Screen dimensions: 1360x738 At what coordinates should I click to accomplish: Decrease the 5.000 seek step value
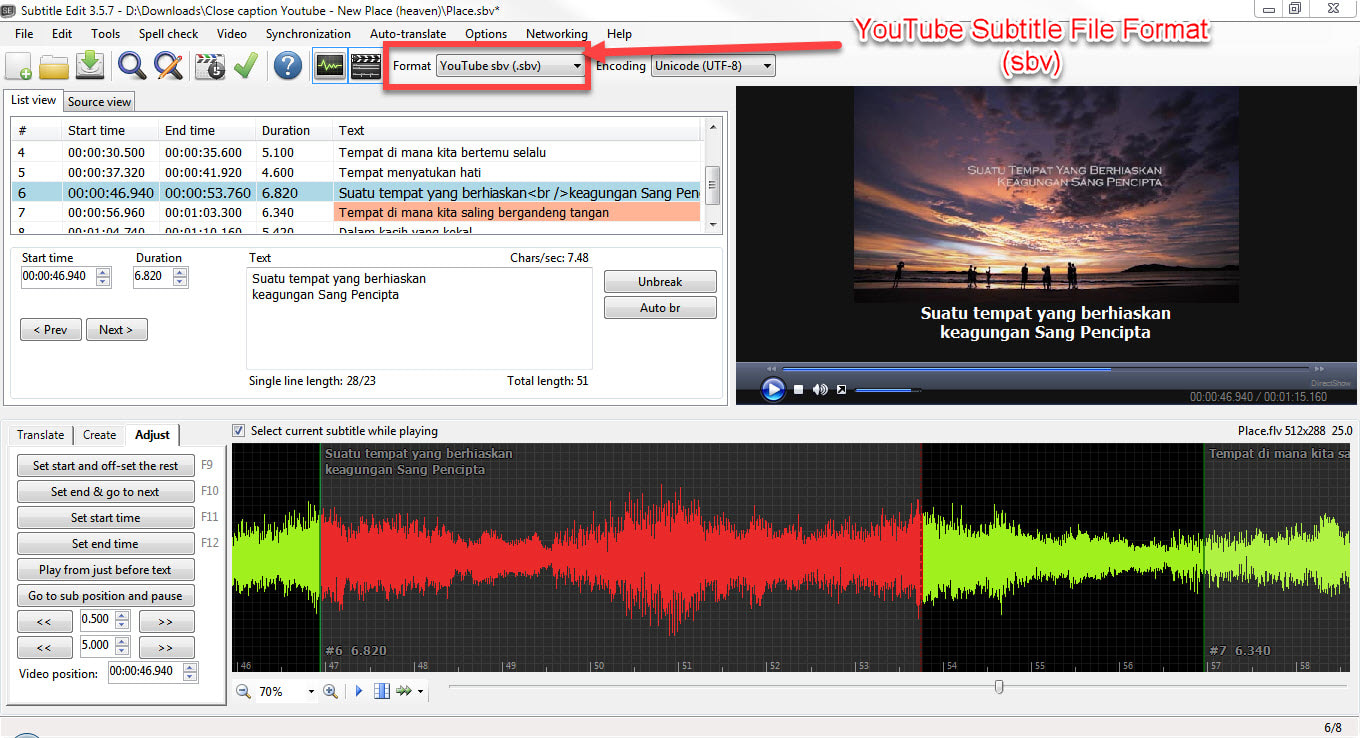123,652
